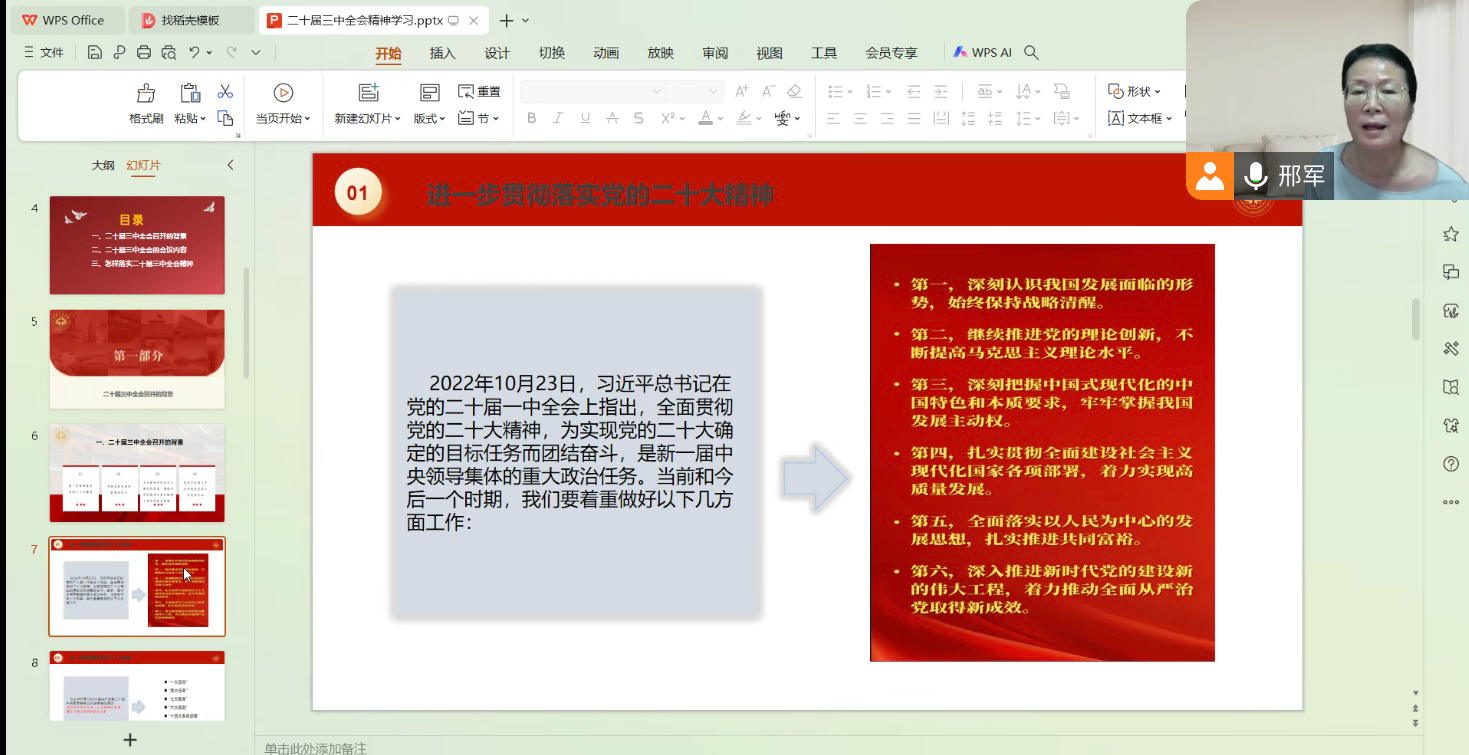Image resolution: width=1469 pixels, height=755 pixels.
Task: Click the Save icon in quick toolbar
Action: 95,52
